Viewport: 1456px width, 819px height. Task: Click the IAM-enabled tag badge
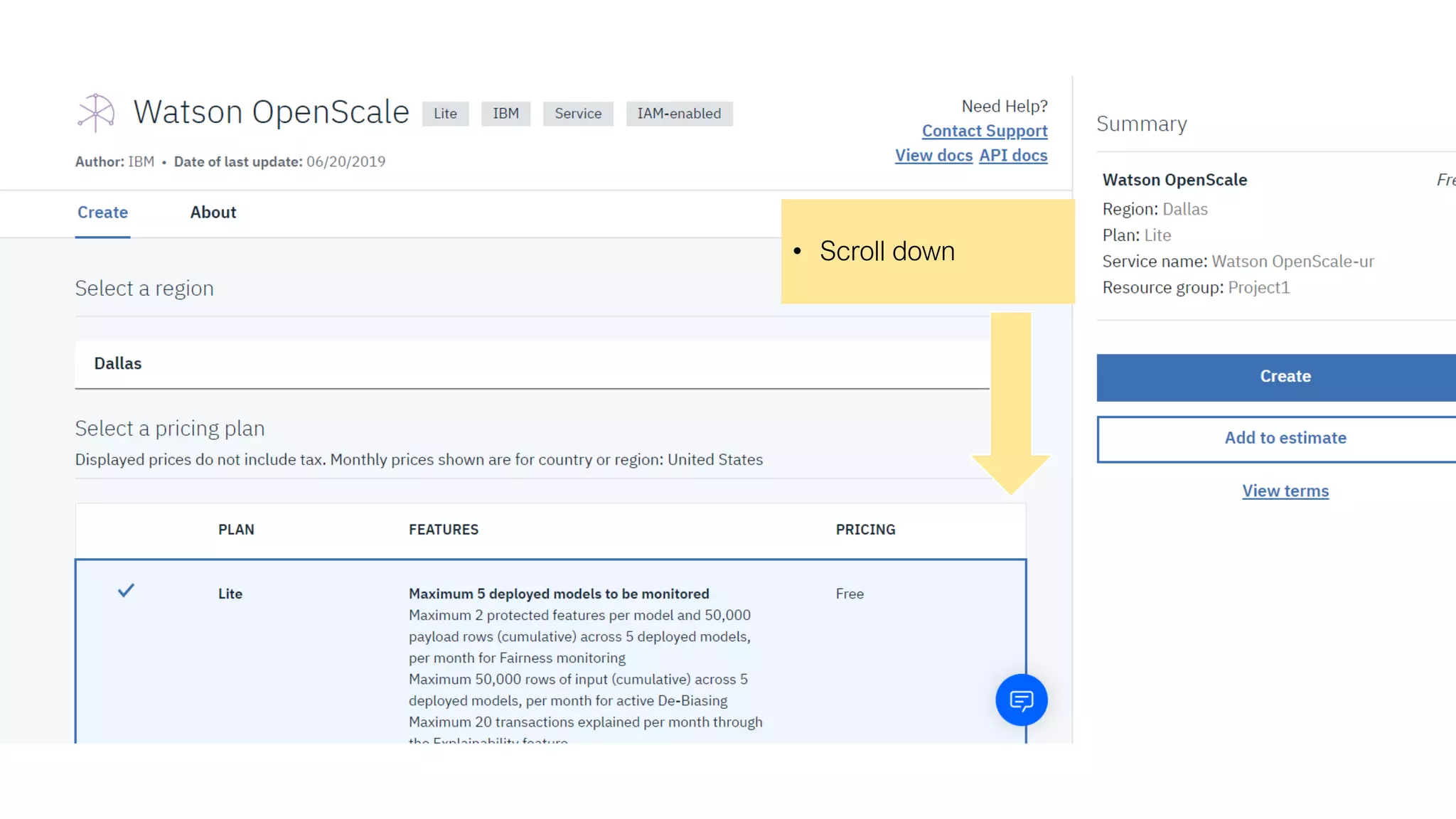[679, 114]
